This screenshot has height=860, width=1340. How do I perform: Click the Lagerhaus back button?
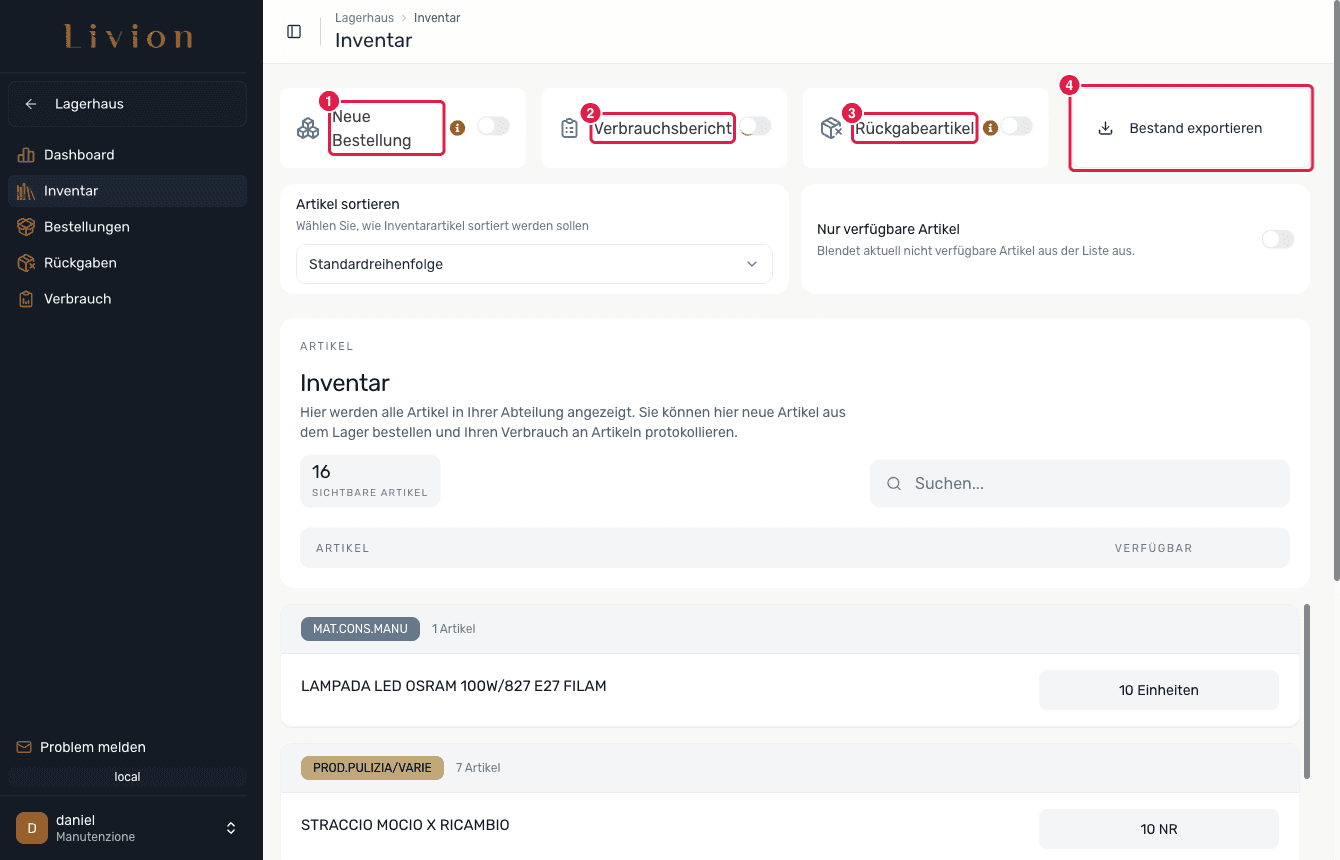tap(127, 104)
